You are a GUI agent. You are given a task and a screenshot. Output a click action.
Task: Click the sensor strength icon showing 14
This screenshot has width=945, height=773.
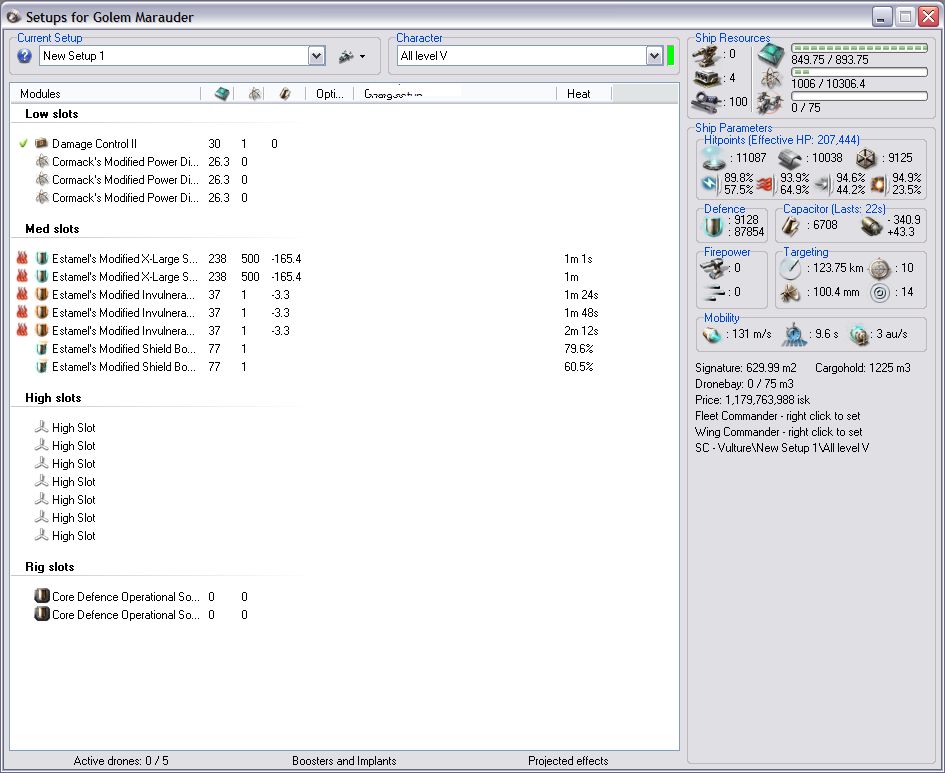(880, 293)
